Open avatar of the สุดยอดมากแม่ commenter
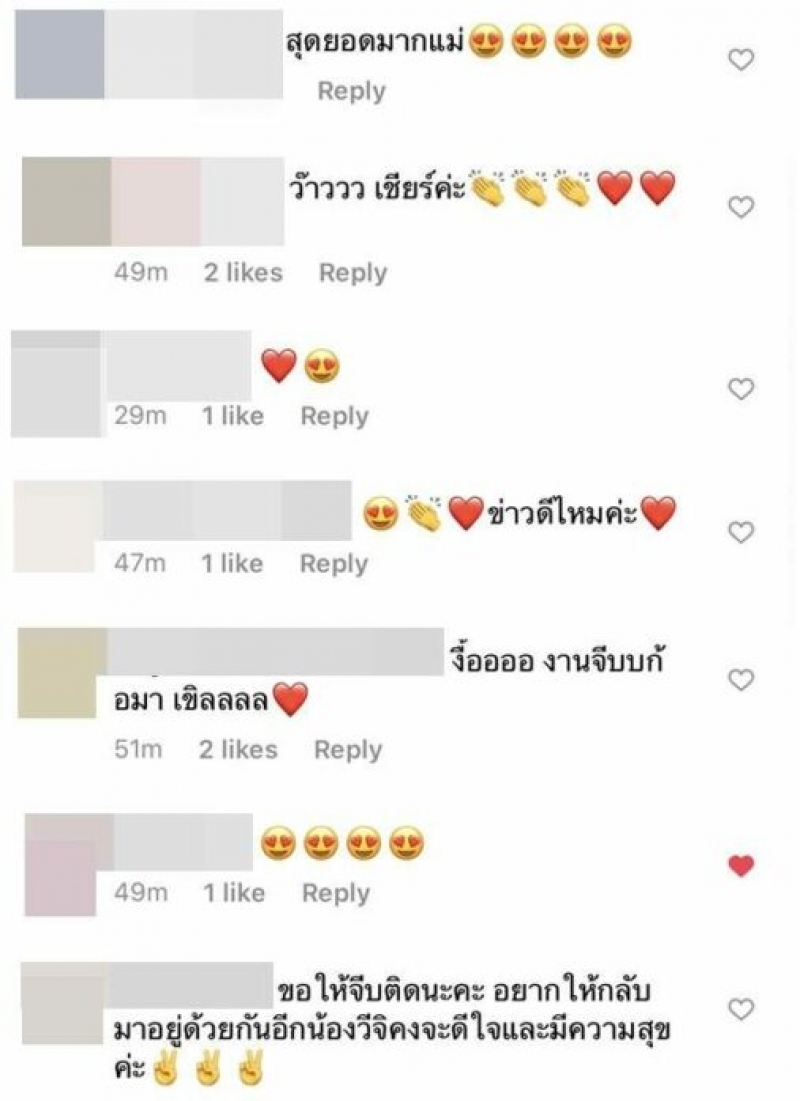 (60, 54)
